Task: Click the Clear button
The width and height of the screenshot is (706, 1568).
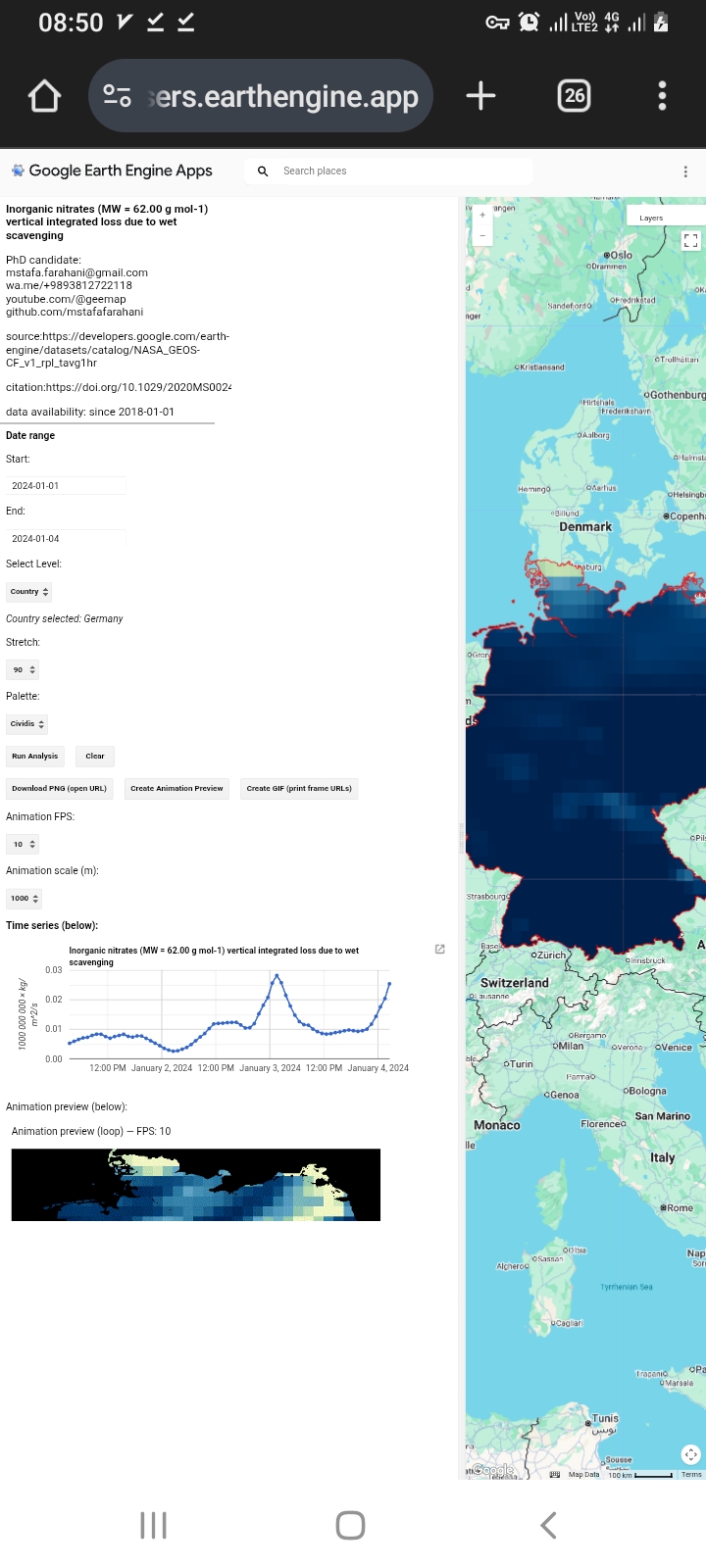Action: pyautogui.click(x=95, y=756)
